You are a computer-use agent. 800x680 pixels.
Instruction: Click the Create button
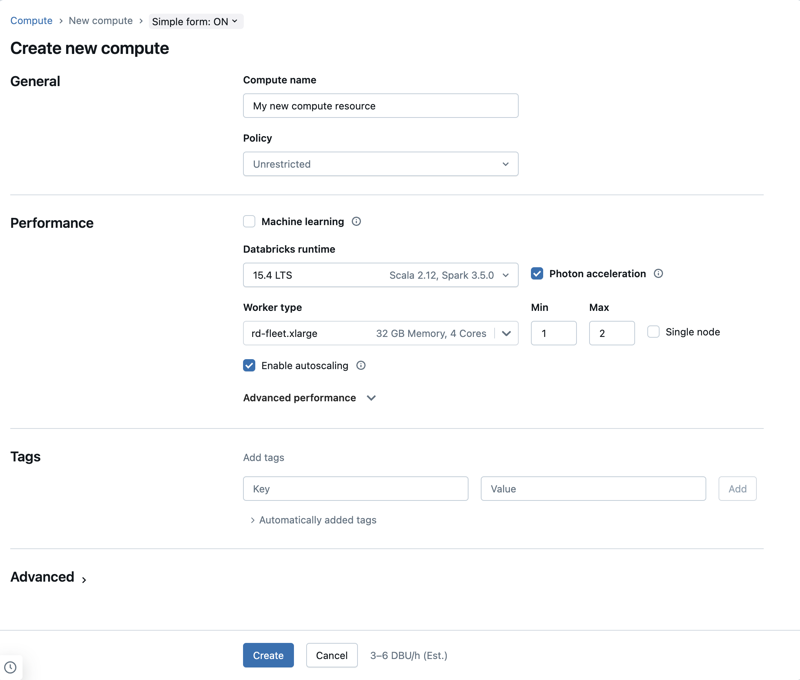268,655
